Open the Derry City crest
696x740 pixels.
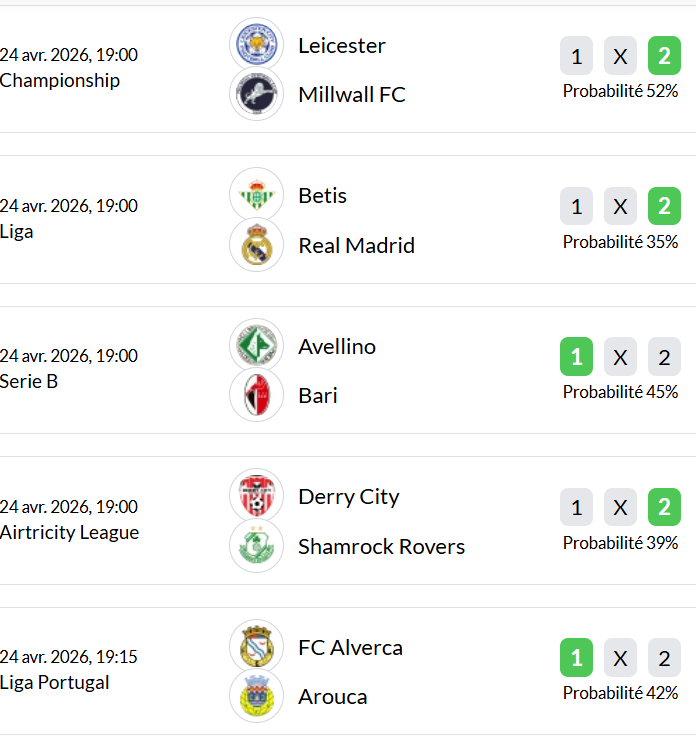click(x=256, y=495)
